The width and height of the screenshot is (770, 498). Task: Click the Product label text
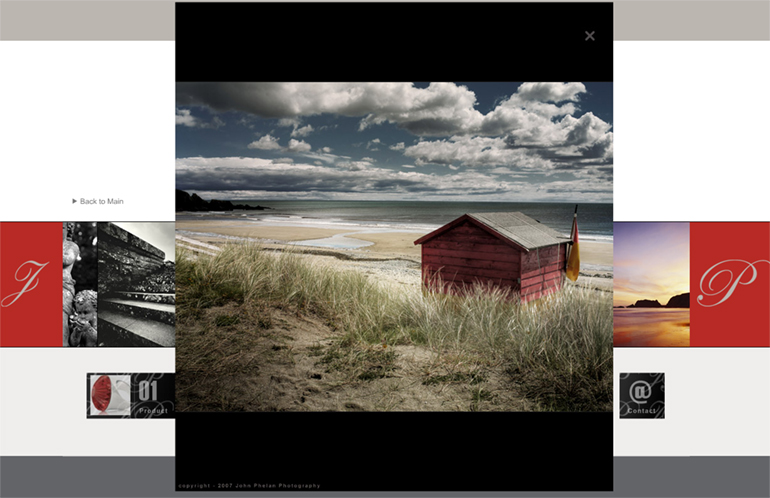pyautogui.click(x=153, y=411)
